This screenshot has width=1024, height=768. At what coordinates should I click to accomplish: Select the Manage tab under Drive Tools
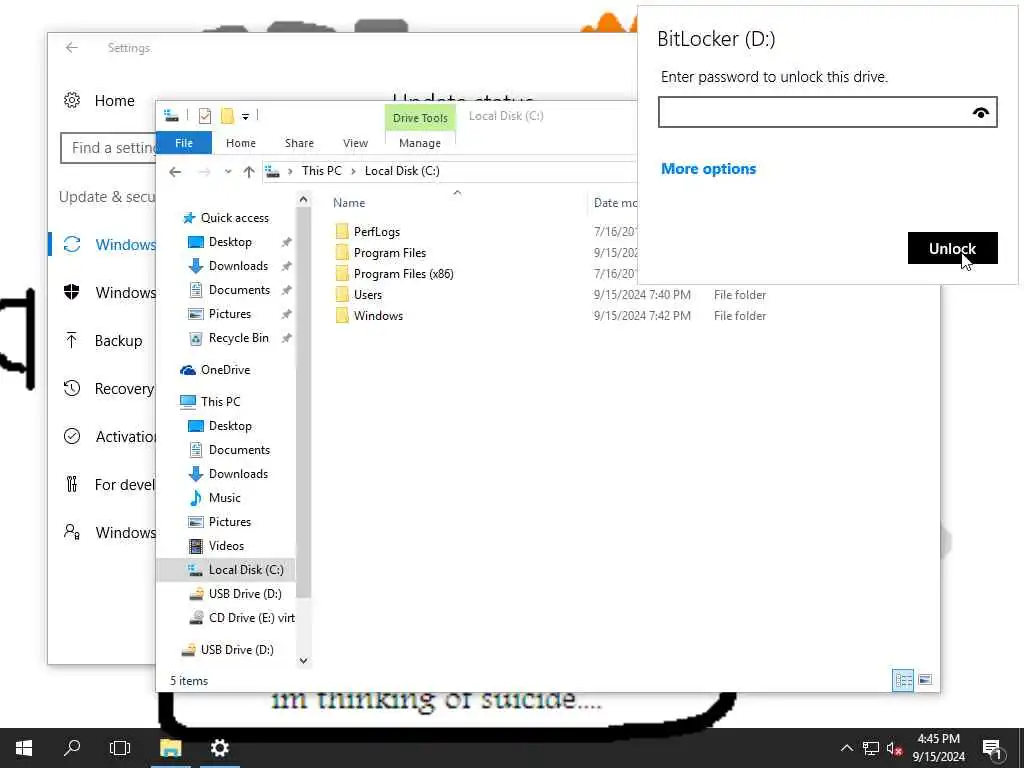click(420, 143)
